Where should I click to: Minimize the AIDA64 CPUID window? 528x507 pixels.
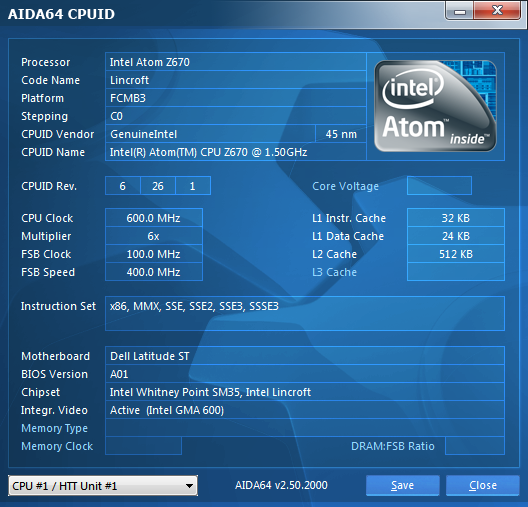(460, 11)
